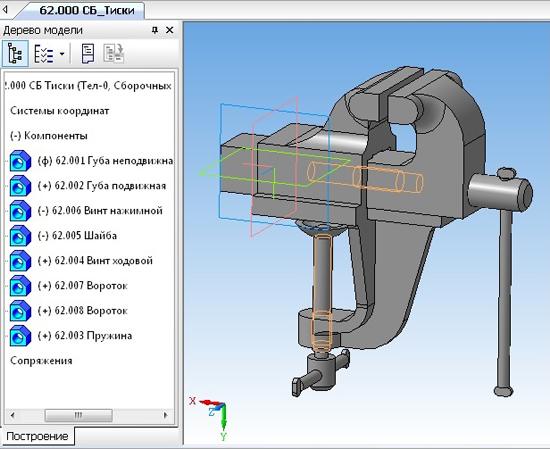Select the tree structure view icon
The height and width of the screenshot is (449, 550).
(x=15, y=53)
